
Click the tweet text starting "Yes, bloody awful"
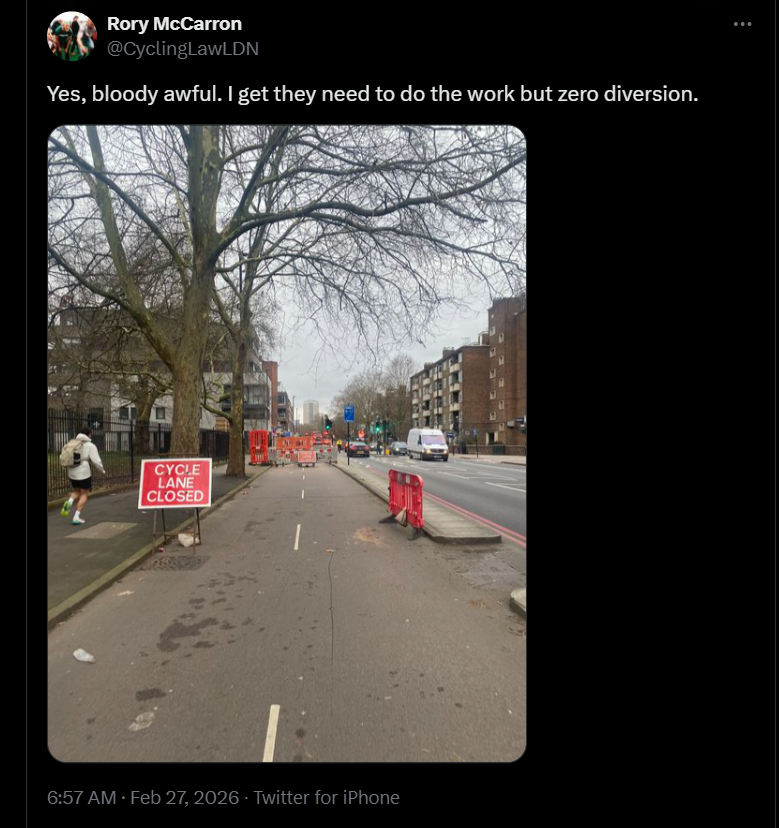coord(372,95)
